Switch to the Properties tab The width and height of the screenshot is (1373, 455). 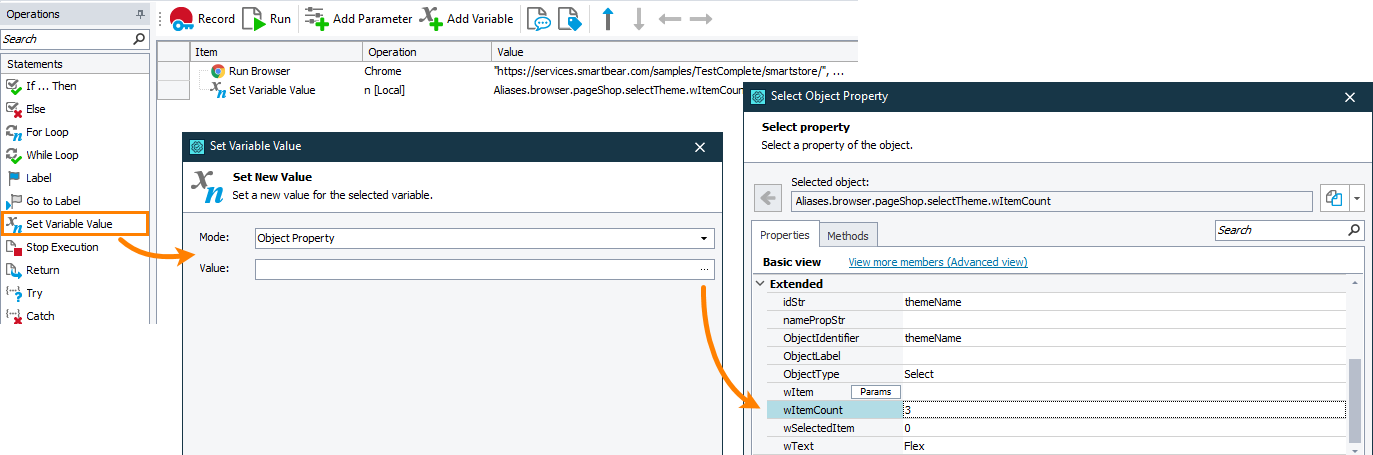785,235
